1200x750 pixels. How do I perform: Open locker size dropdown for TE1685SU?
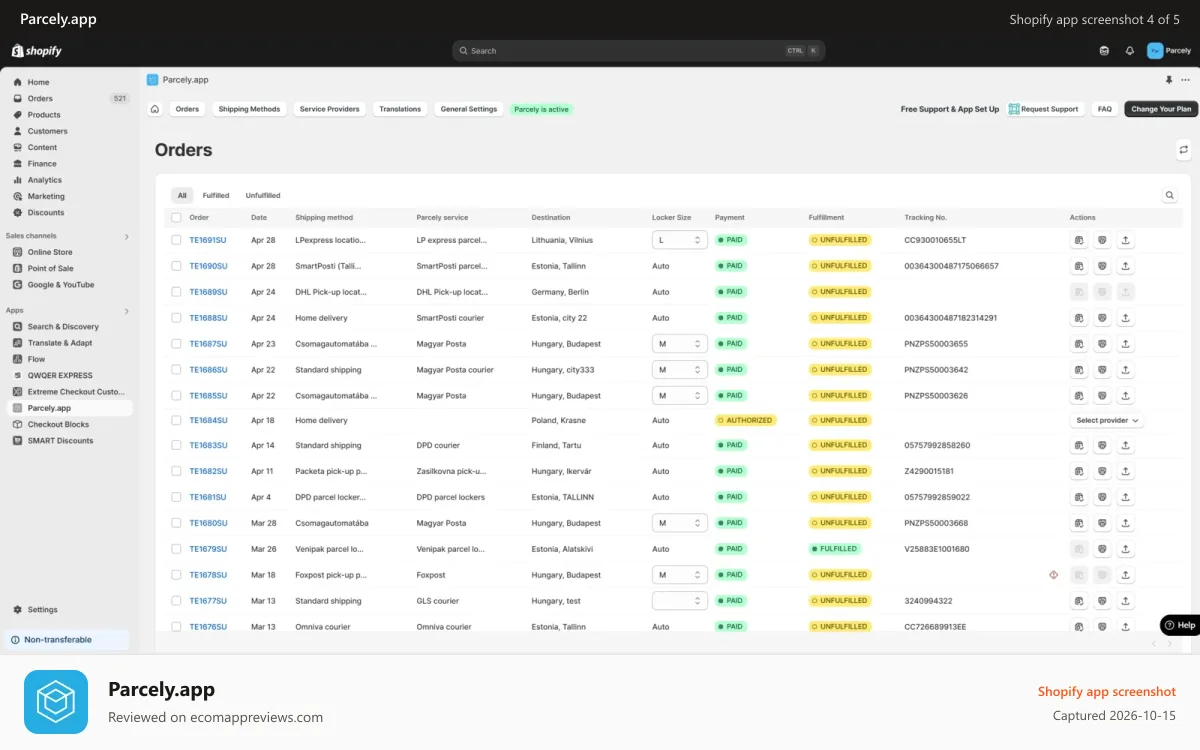click(680, 396)
